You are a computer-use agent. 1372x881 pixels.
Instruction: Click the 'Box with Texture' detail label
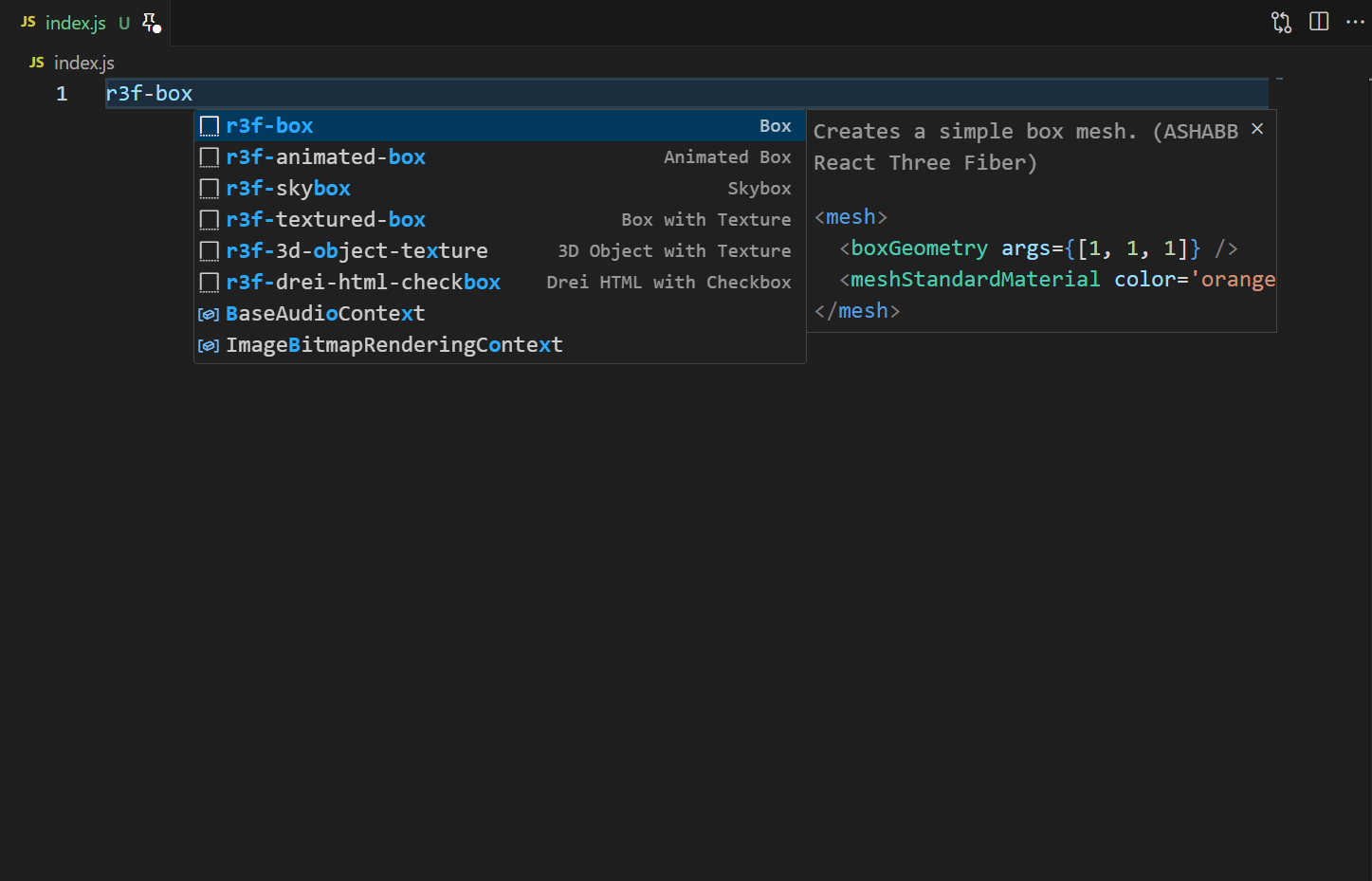coord(706,219)
